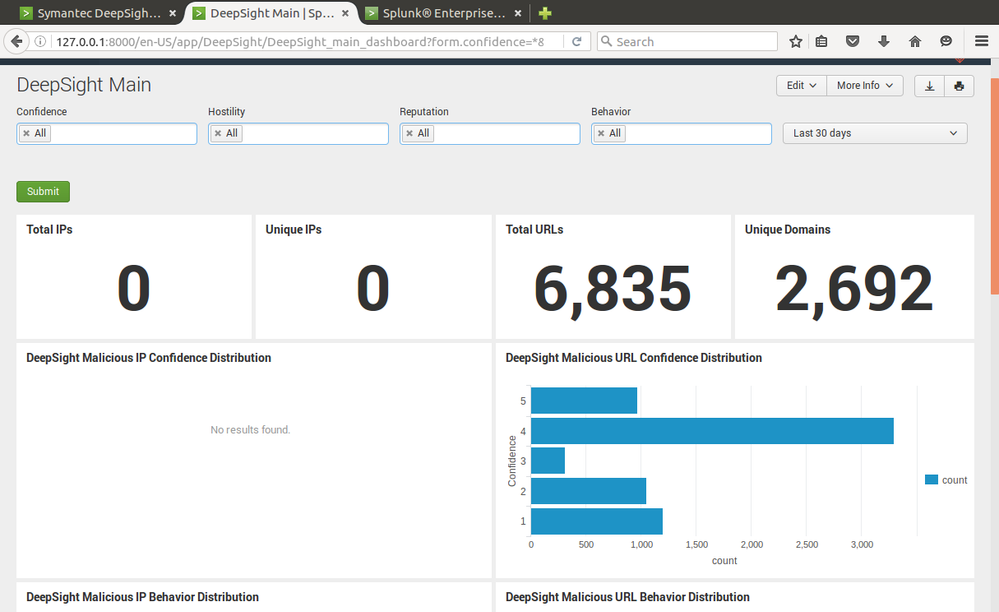Close the Symantec DeepSight tab
This screenshot has height=612, width=999.
click(173, 13)
